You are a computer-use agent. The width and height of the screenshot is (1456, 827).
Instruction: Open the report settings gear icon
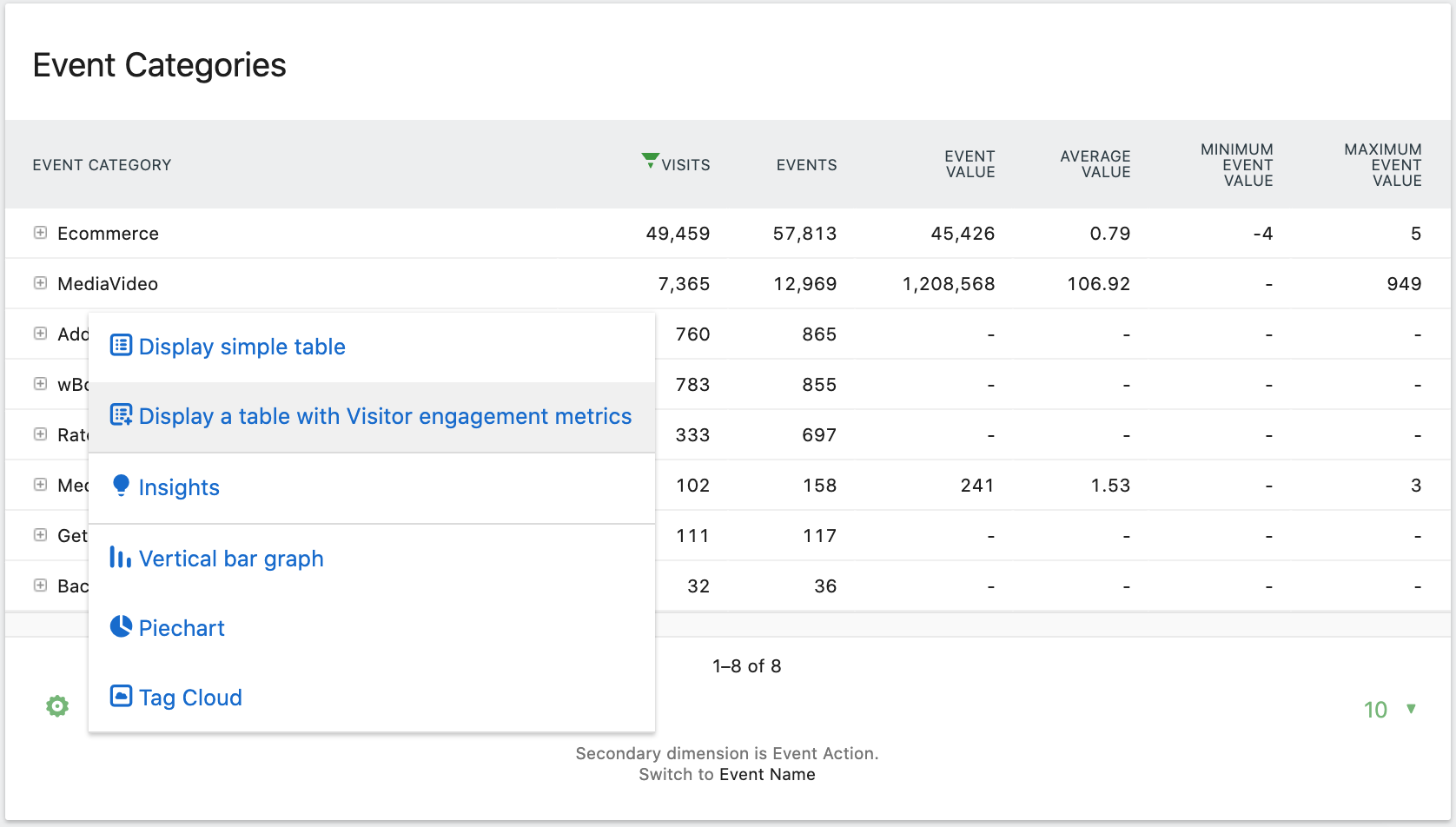56,705
